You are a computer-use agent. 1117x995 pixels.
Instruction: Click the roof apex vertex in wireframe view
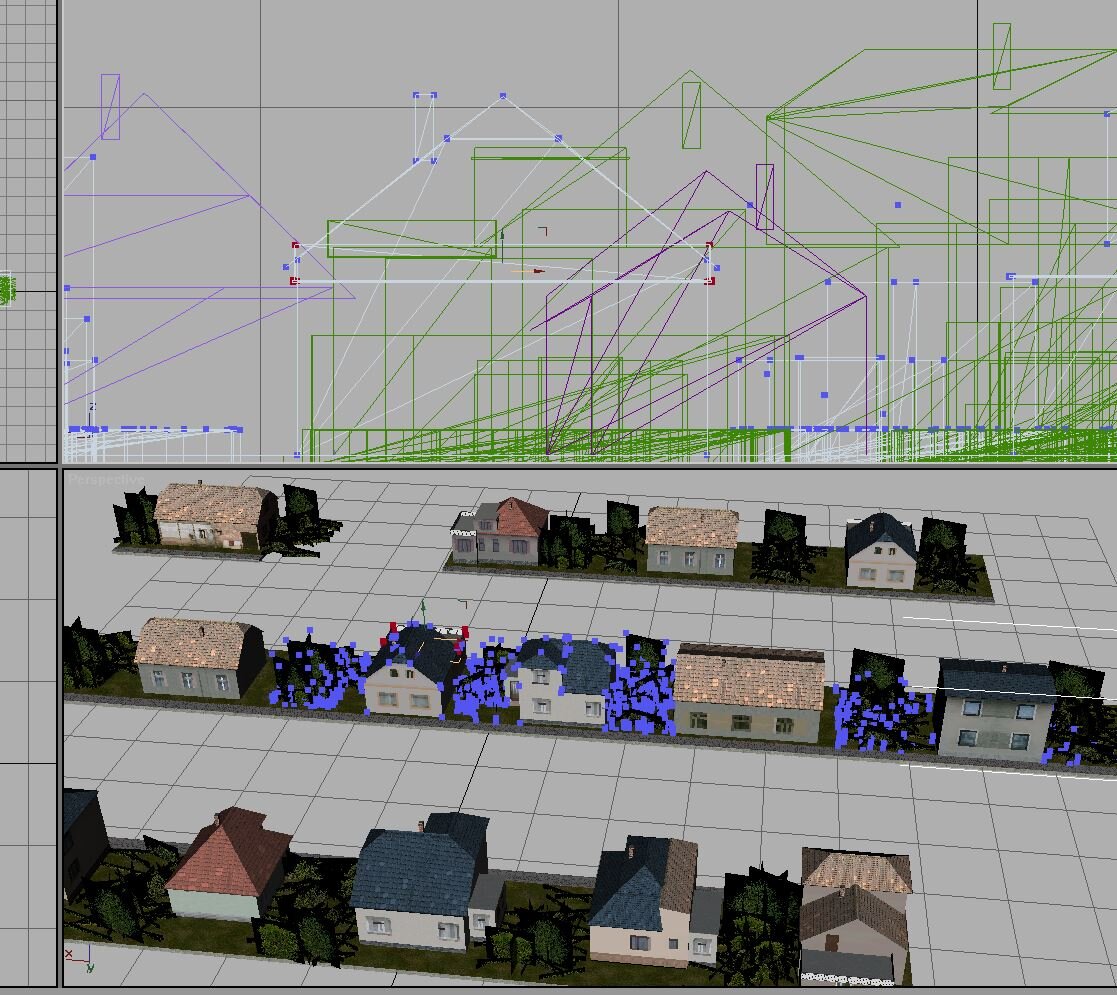[x=503, y=96]
